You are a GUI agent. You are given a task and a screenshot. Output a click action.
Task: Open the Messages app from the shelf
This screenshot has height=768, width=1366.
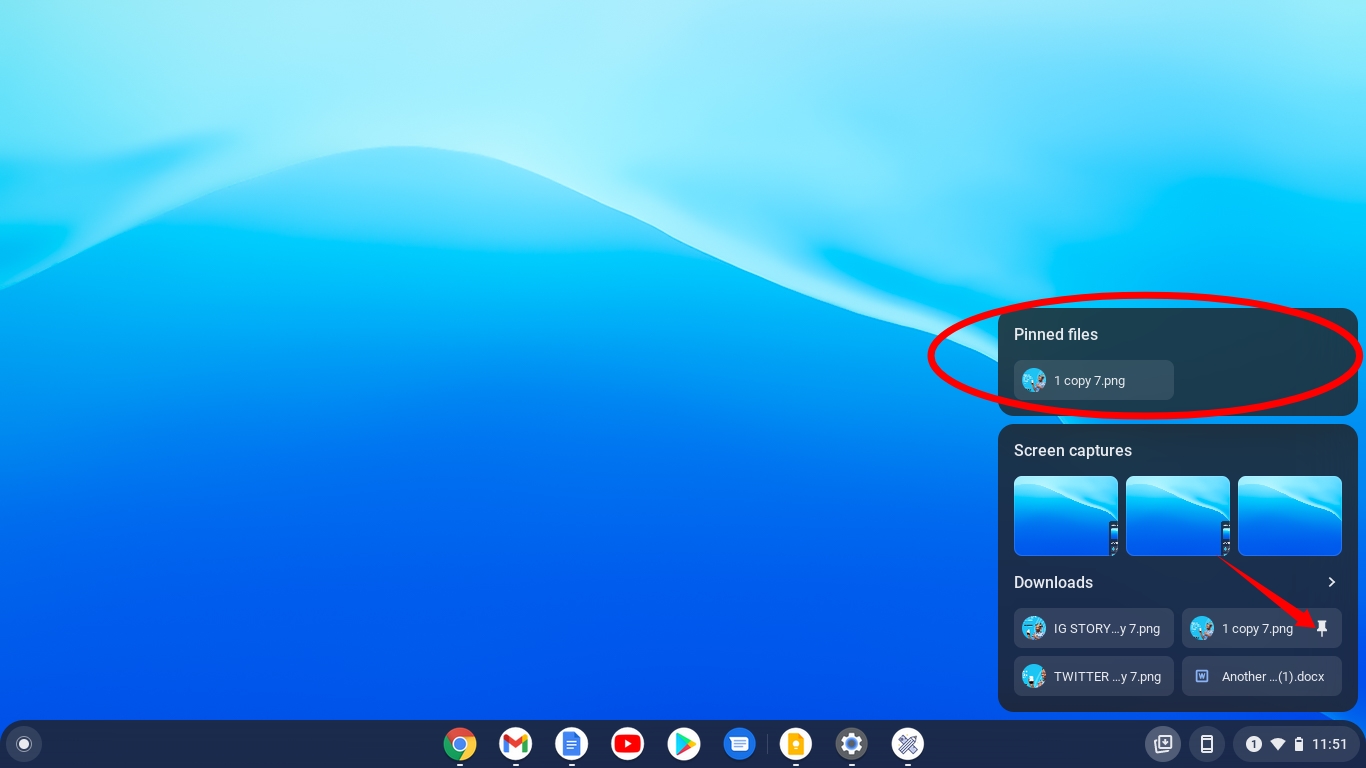[x=740, y=744]
